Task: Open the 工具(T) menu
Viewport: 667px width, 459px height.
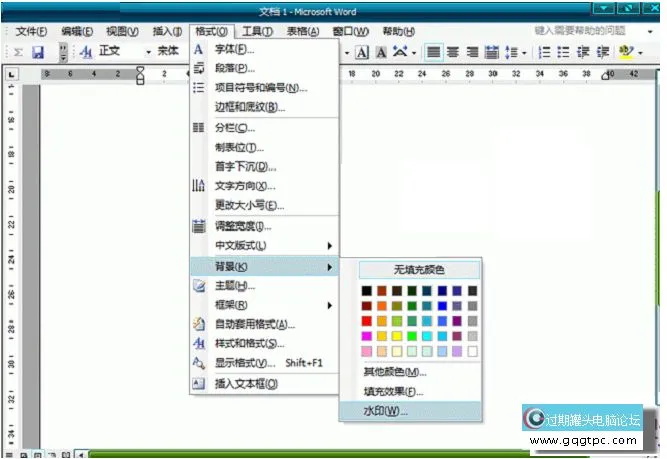Action: tap(257, 31)
